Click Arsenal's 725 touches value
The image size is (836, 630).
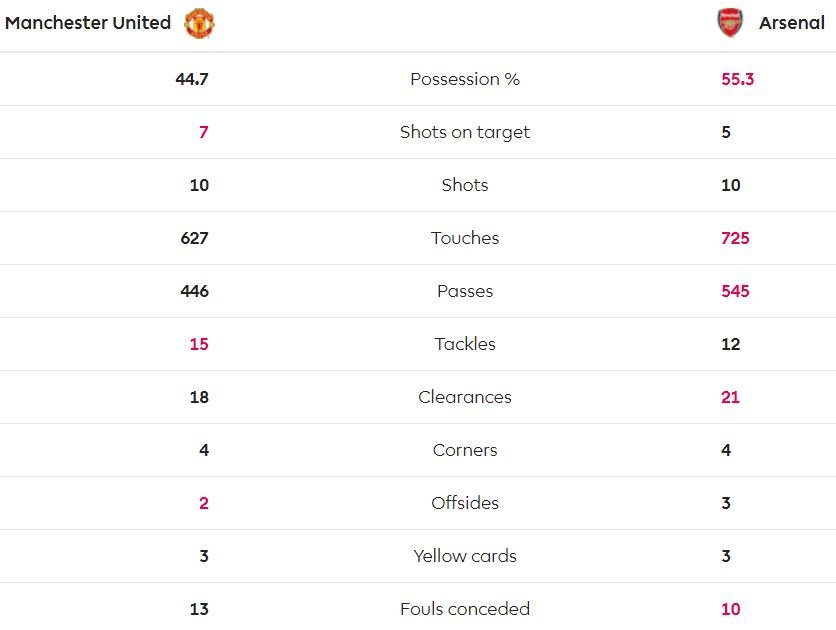[735, 238]
